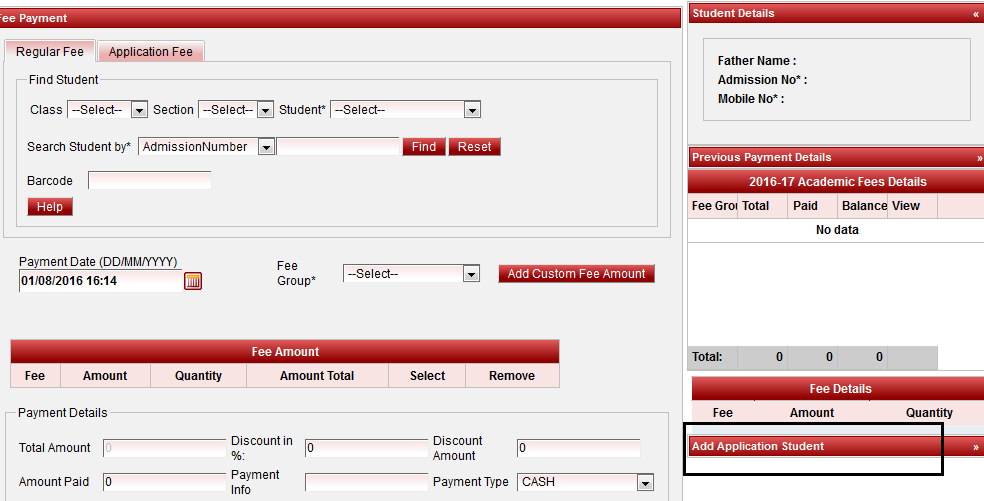
Task: Open the payment date calendar picker
Action: pyautogui.click(x=193, y=281)
